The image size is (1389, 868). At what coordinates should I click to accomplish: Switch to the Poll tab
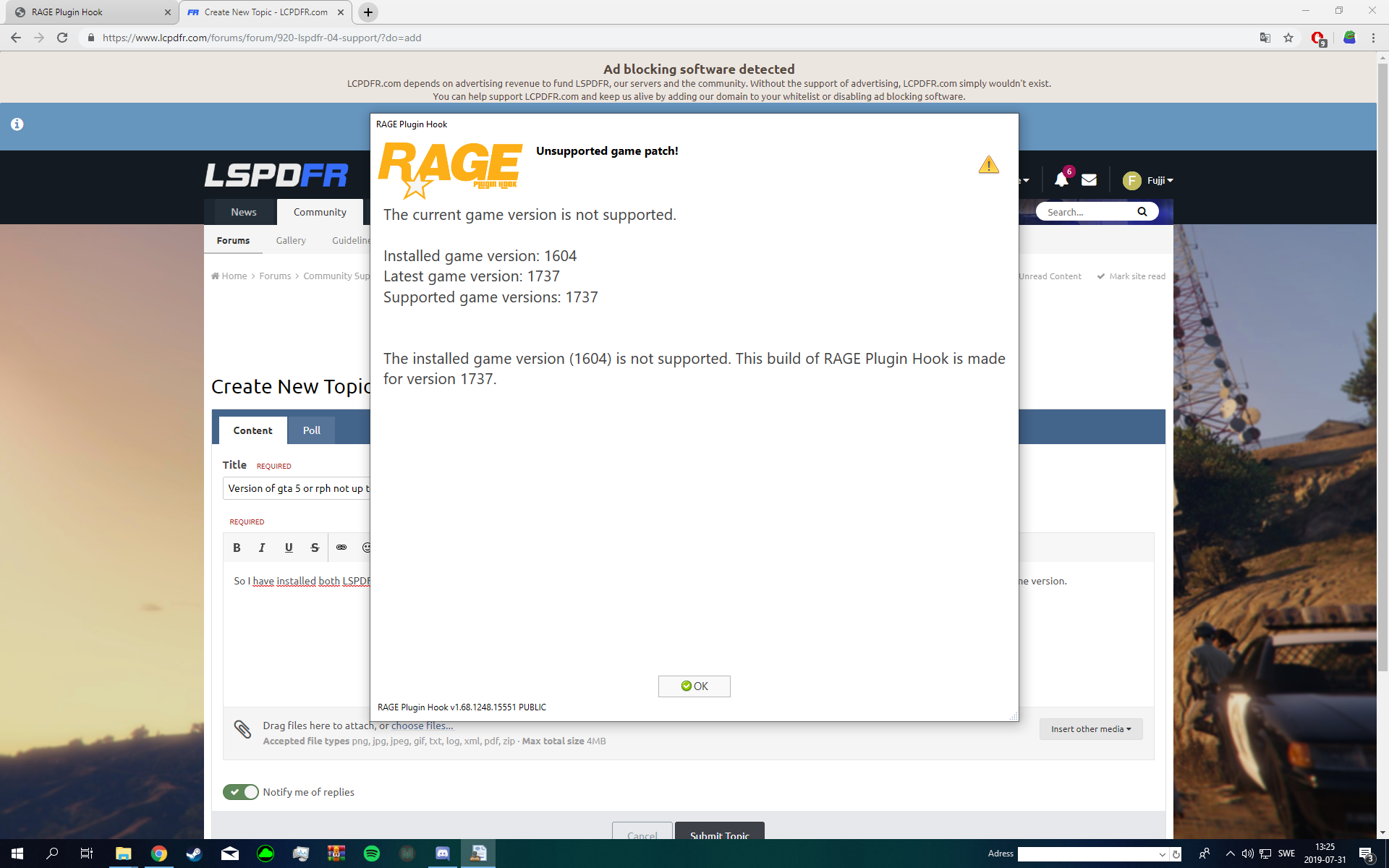pos(311,430)
